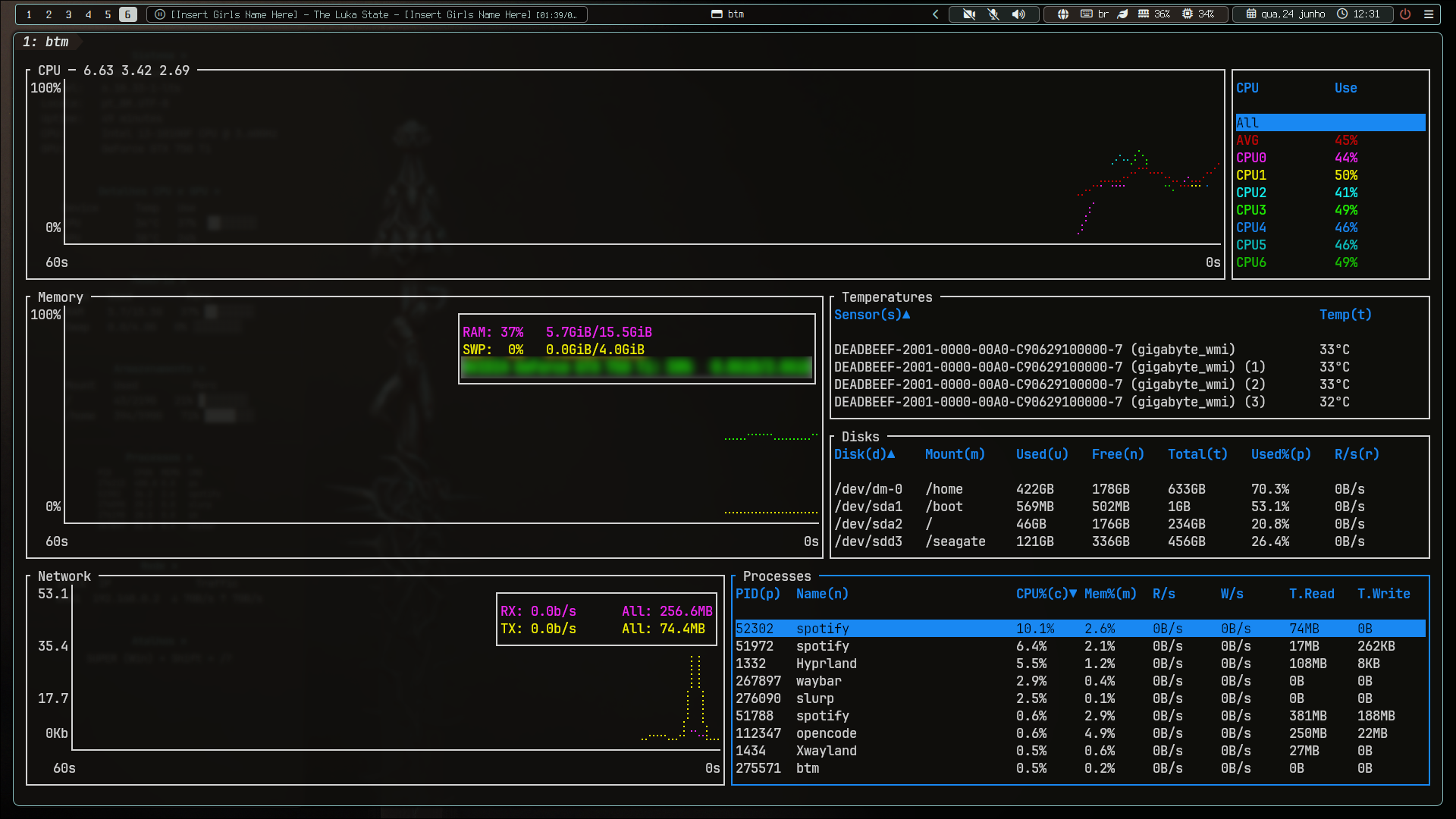Screen dimensions: 1456x819
Task: Click the globe network icon
Action: click(x=1063, y=14)
